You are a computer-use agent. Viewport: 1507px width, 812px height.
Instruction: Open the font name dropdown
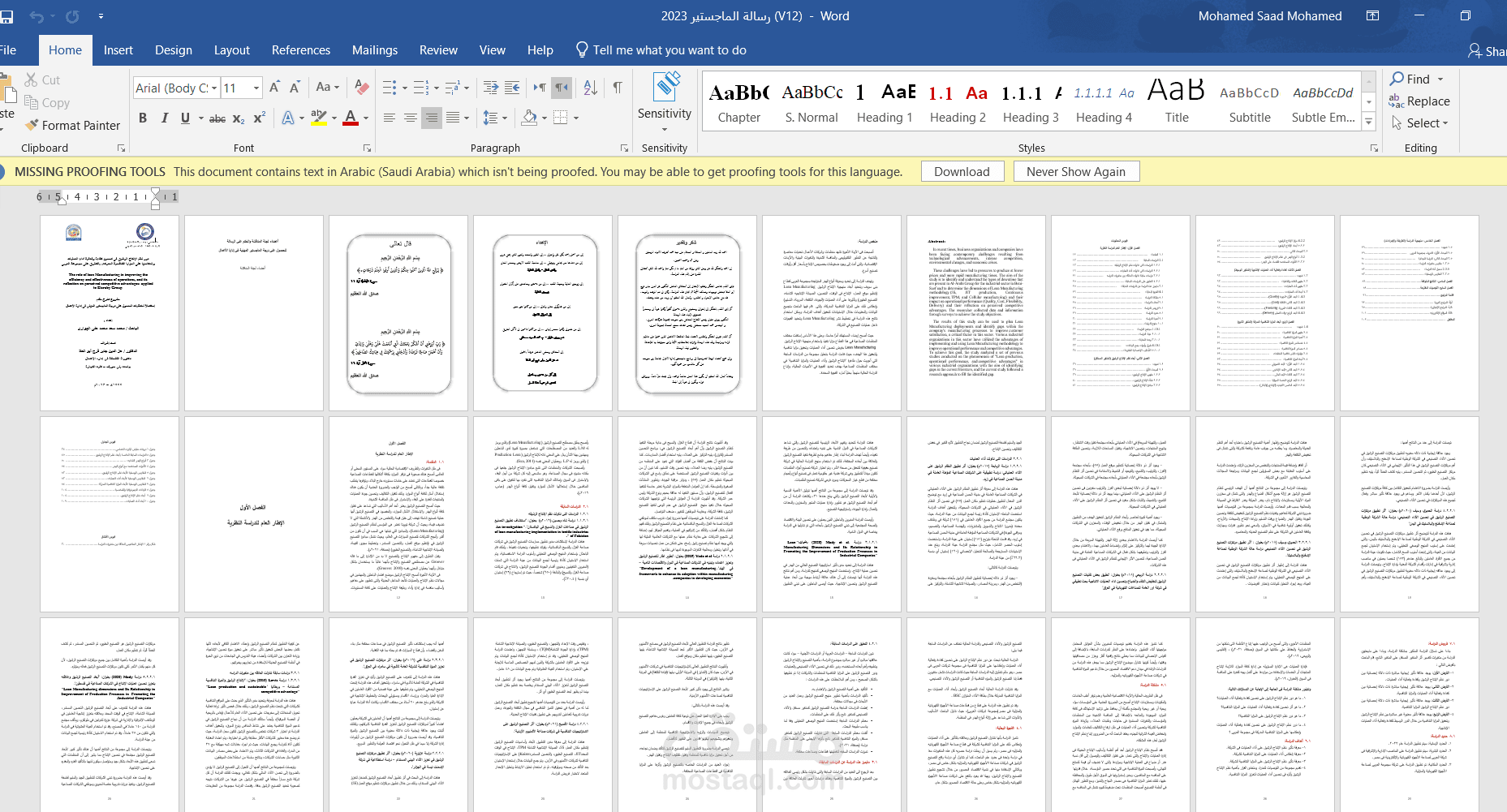214,88
